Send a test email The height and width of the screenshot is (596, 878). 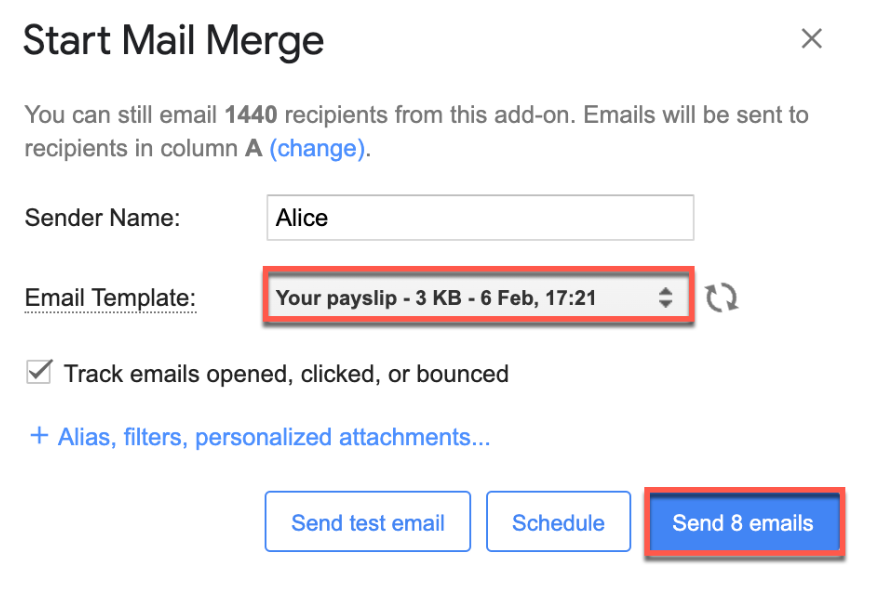(367, 521)
